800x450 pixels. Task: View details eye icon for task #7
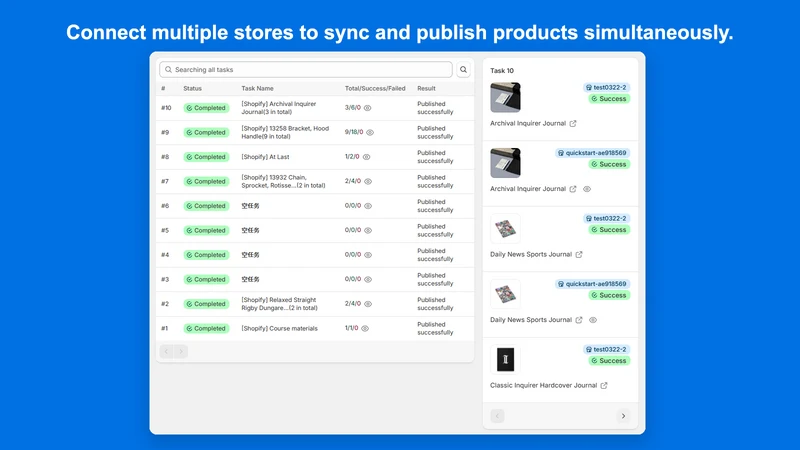(x=368, y=181)
